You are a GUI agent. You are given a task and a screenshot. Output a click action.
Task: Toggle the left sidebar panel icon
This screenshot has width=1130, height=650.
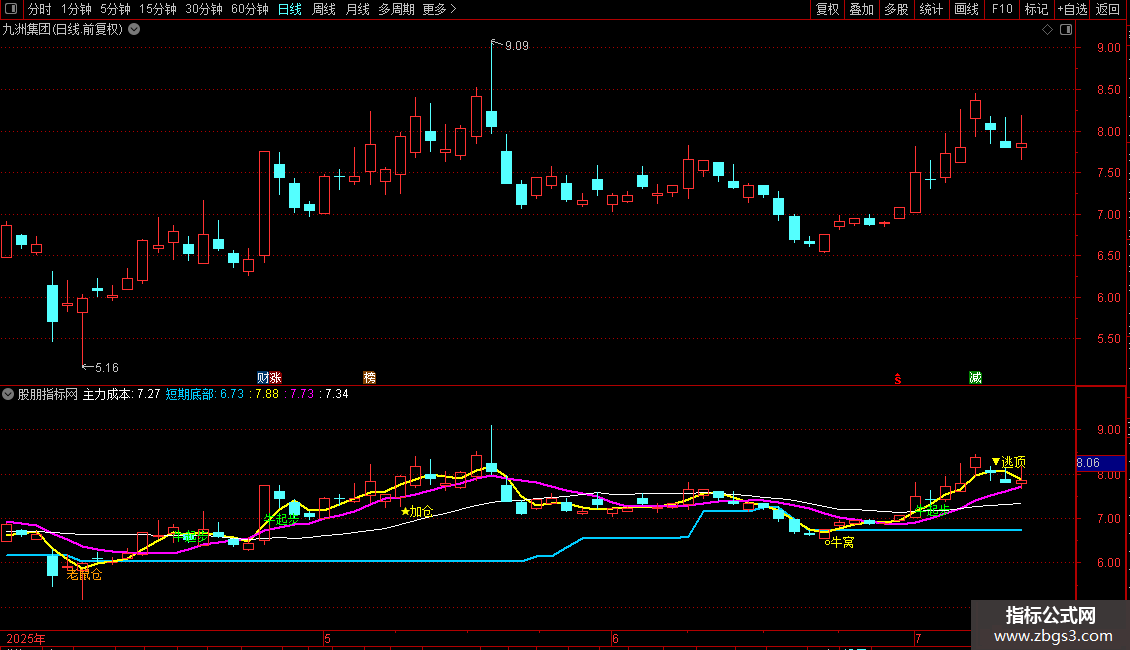(11, 9)
